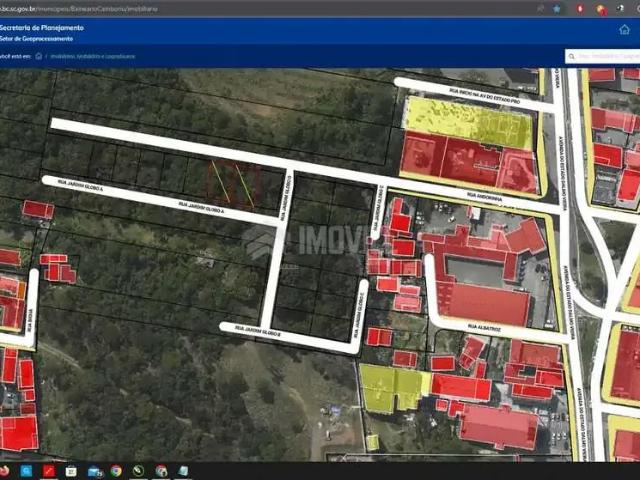
Task: Open the notepad-style app at taskbar end
Action: pos(183,471)
